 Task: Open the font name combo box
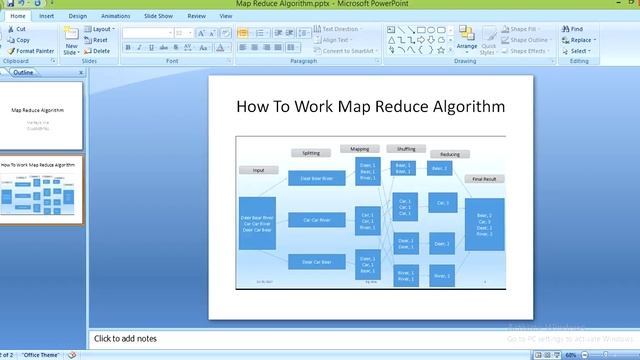tap(148, 33)
